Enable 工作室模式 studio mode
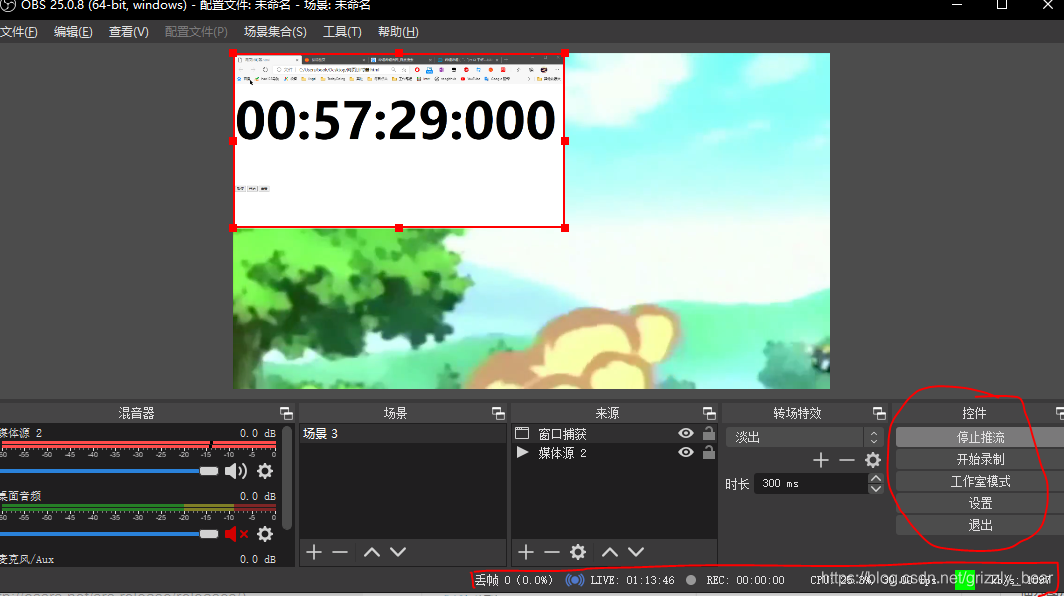Screen dimensions: 1064x597 pos(980,481)
